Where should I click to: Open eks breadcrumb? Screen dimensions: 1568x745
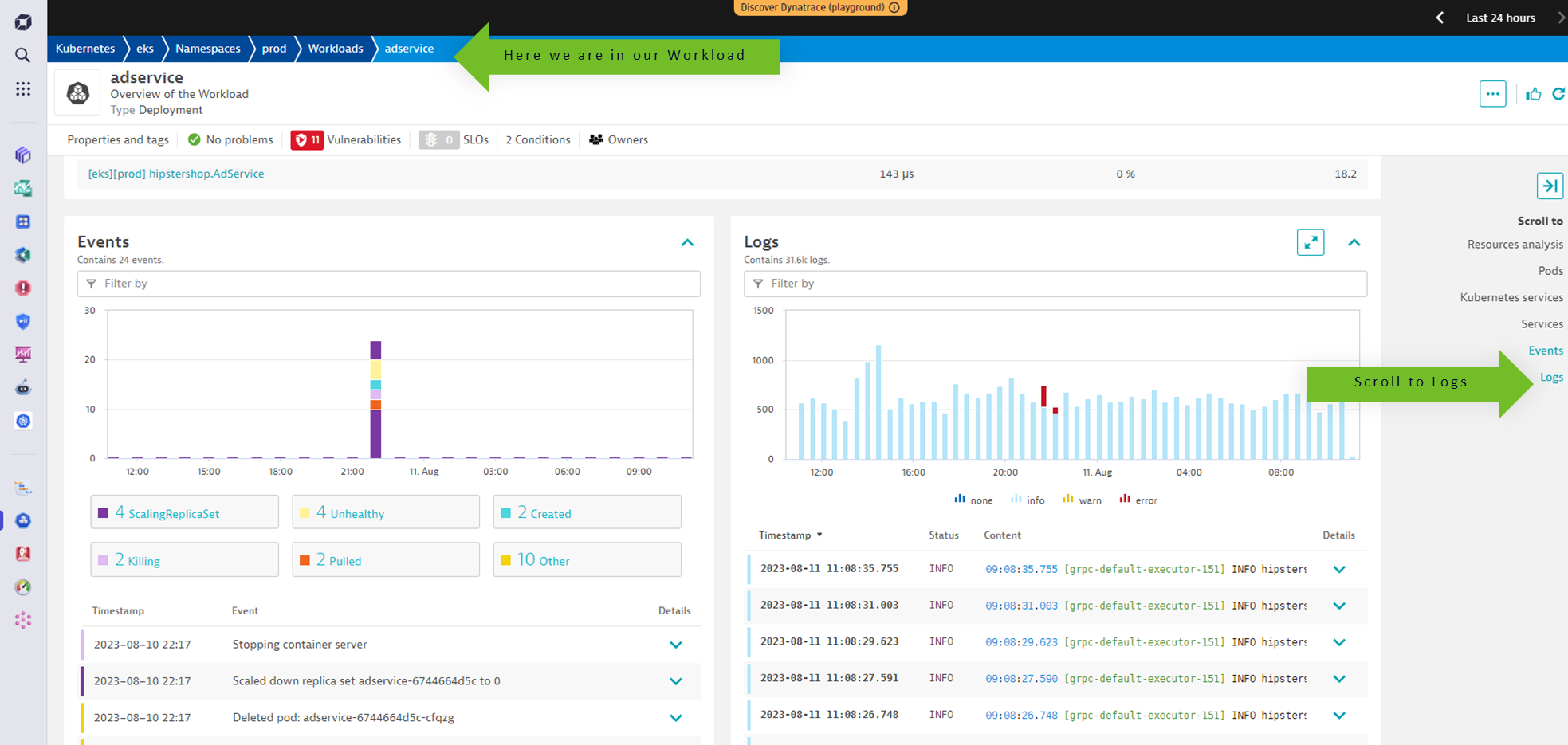pyautogui.click(x=145, y=49)
